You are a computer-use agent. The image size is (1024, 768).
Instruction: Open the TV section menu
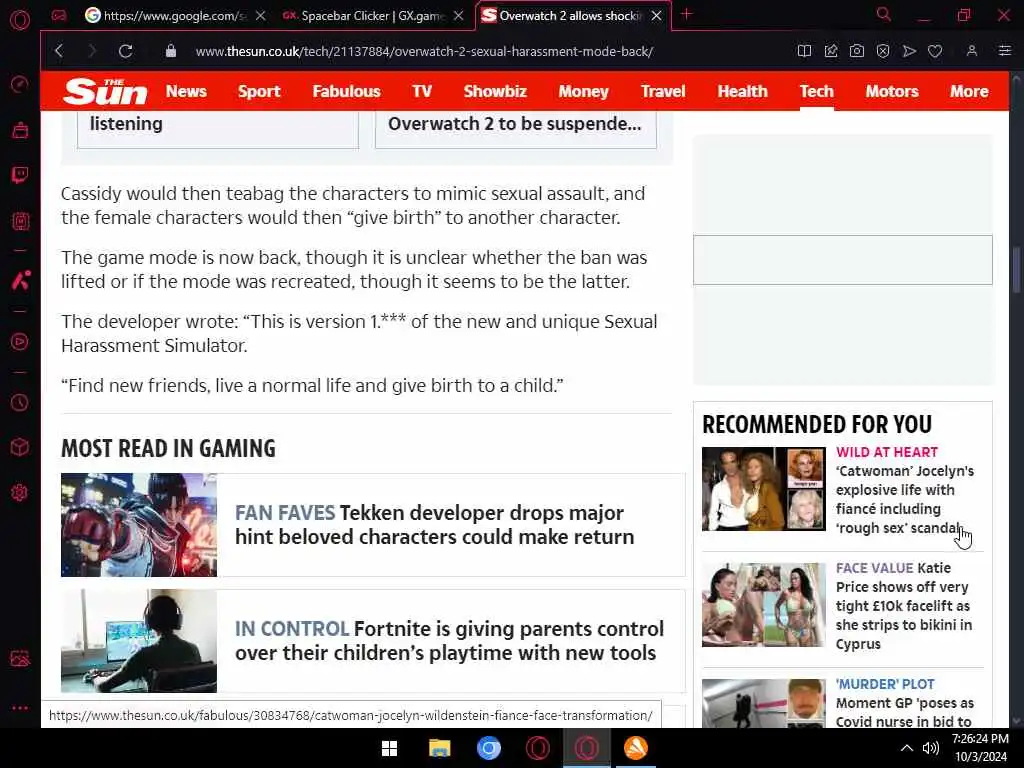click(x=422, y=91)
